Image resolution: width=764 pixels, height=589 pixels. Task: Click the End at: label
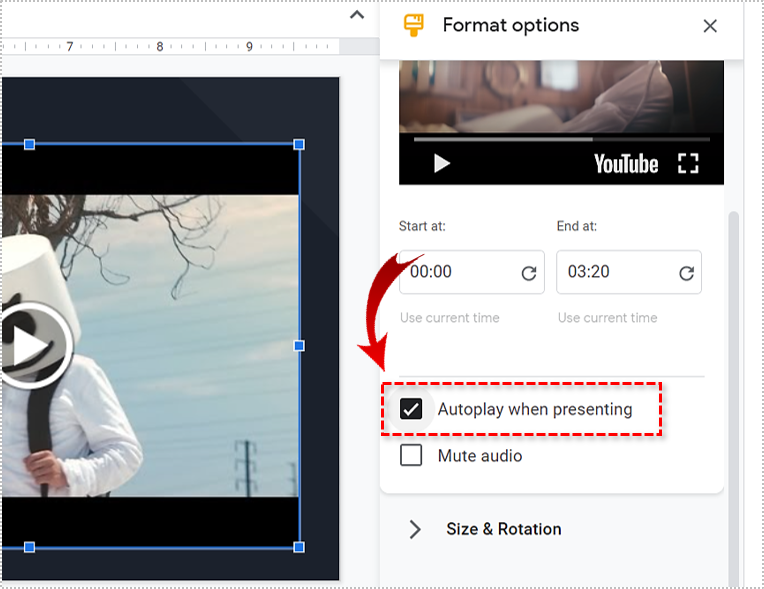coord(577,226)
